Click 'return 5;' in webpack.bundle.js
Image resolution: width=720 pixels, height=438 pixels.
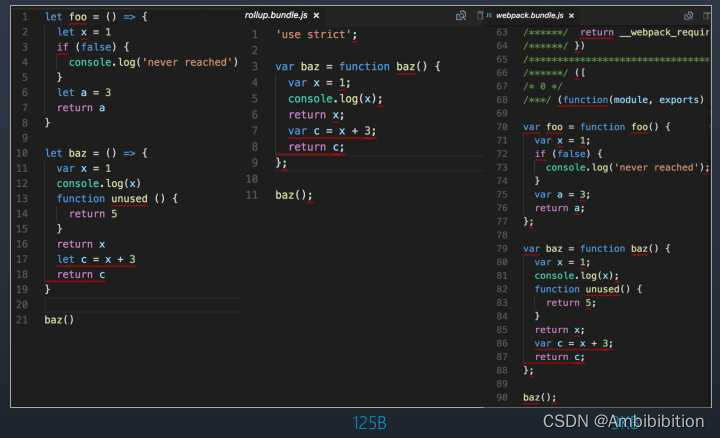click(571, 303)
